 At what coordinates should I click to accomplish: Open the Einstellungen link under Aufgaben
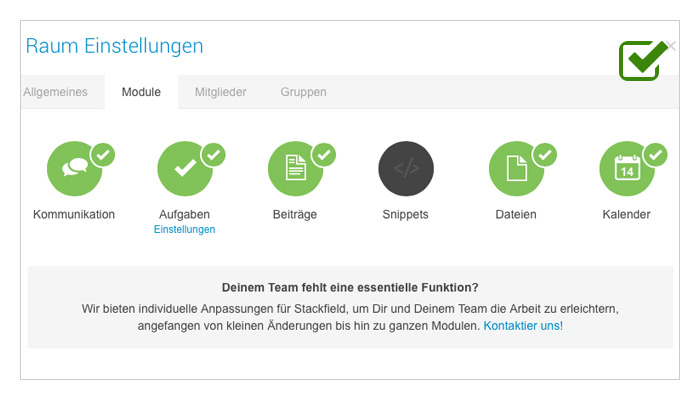(184, 229)
